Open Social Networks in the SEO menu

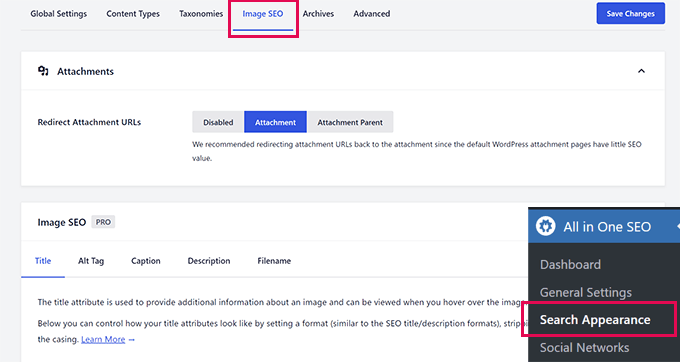585,348
